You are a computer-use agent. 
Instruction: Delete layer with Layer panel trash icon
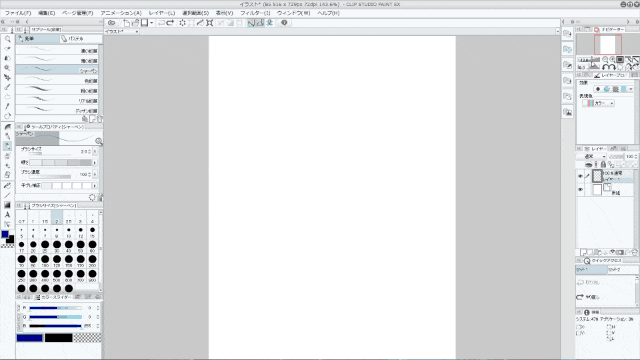pyautogui.click(x=635, y=252)
